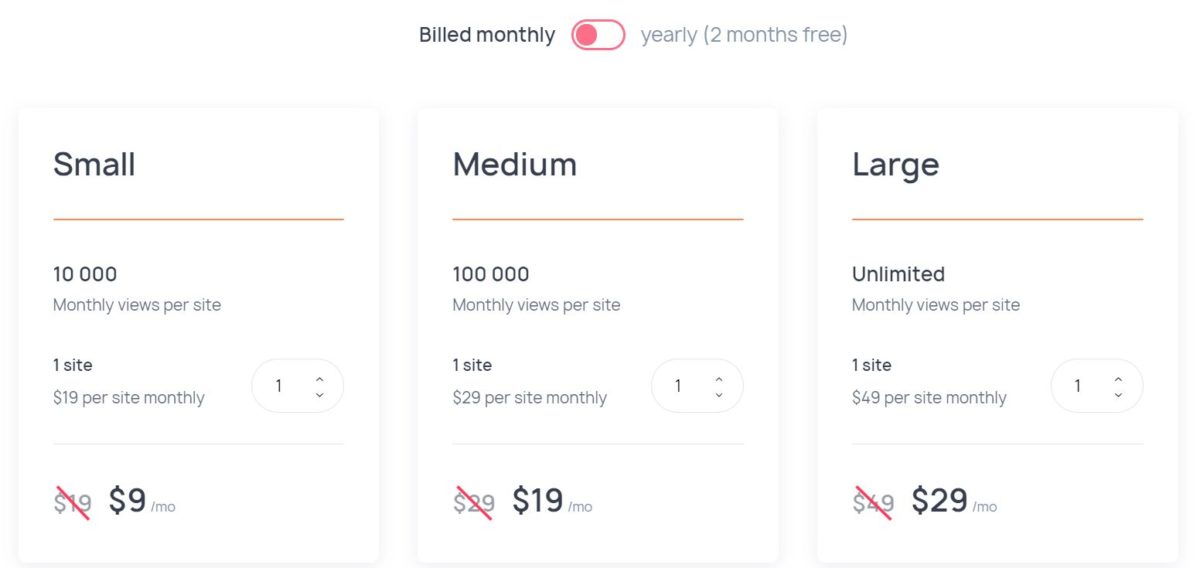This screenshot has width=1200, height=568.
Task: Click the Small plan site count field
Action: (x=297, y=386)
